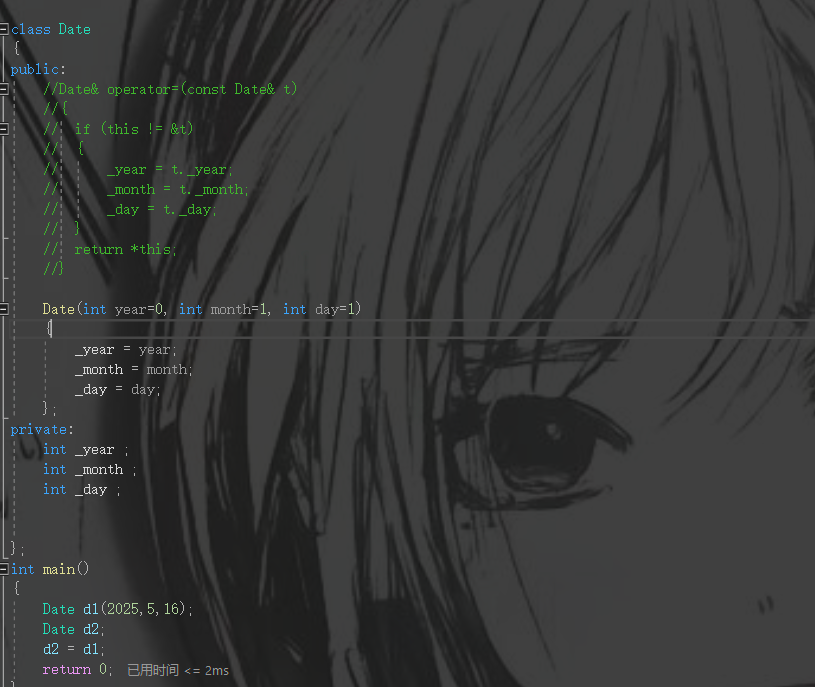Screen dimensions: 815x687
Task: Click the 'int main()' function signature
Action: coord(50,570)
